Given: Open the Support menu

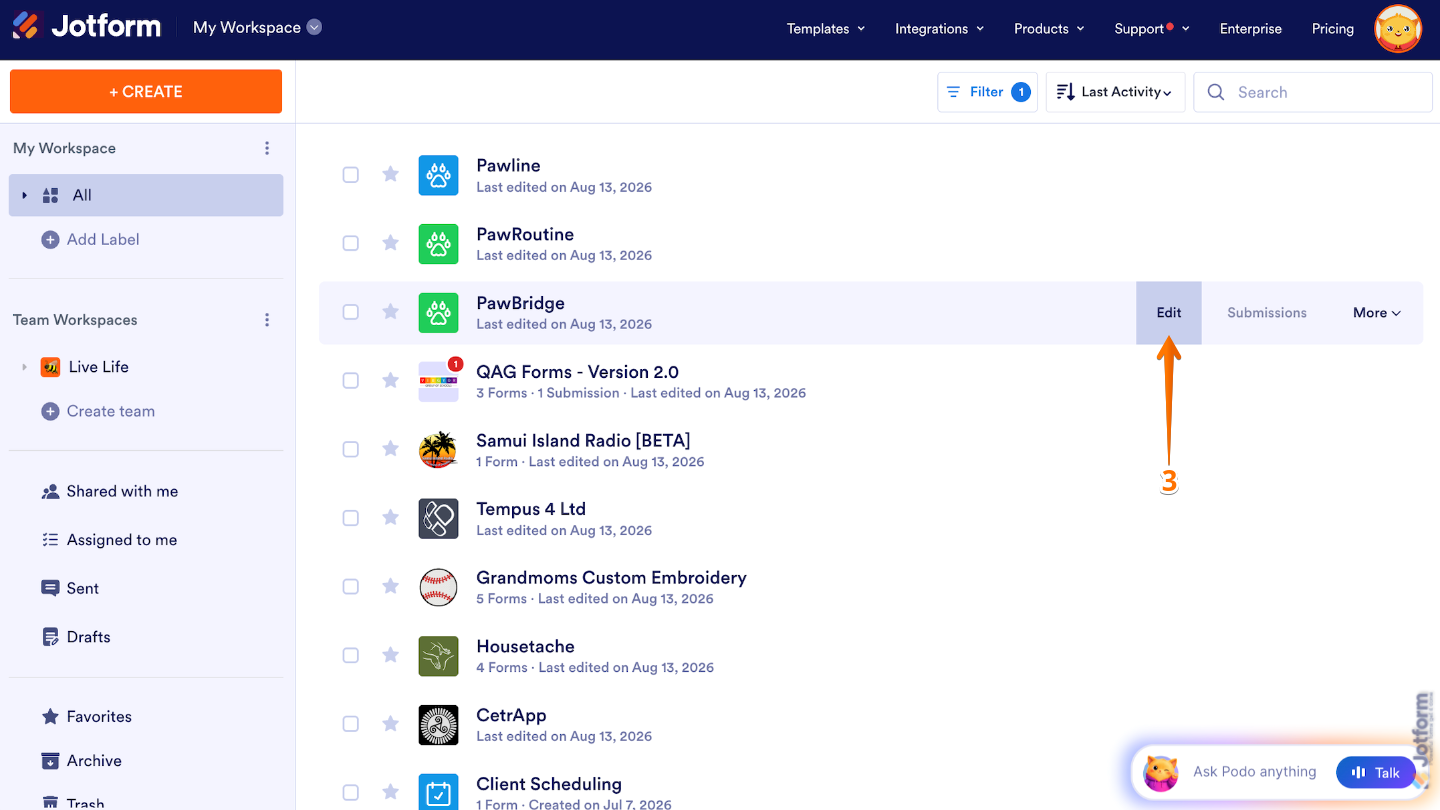Looking at the screenshot, I should tap(1152, 29).
